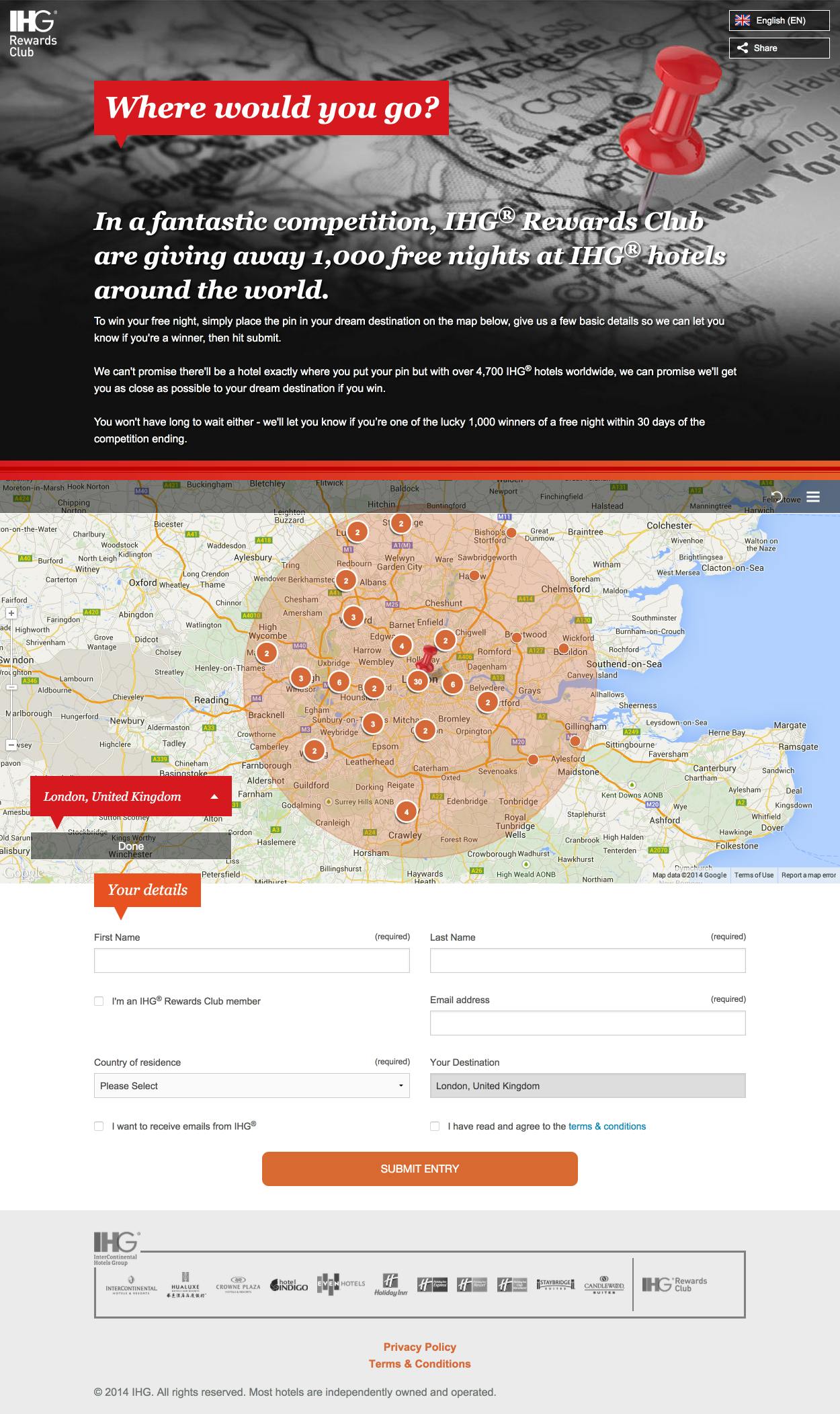
Task: Click the Crowne Plaza brand logo in footer
Action: click(238, 1285)
